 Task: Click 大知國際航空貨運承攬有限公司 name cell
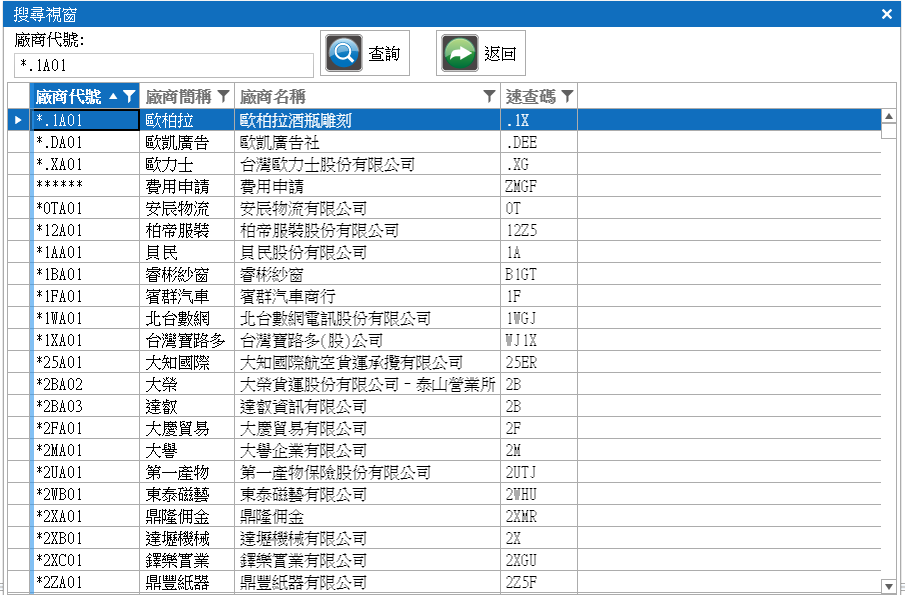click(x=368, y=362)
